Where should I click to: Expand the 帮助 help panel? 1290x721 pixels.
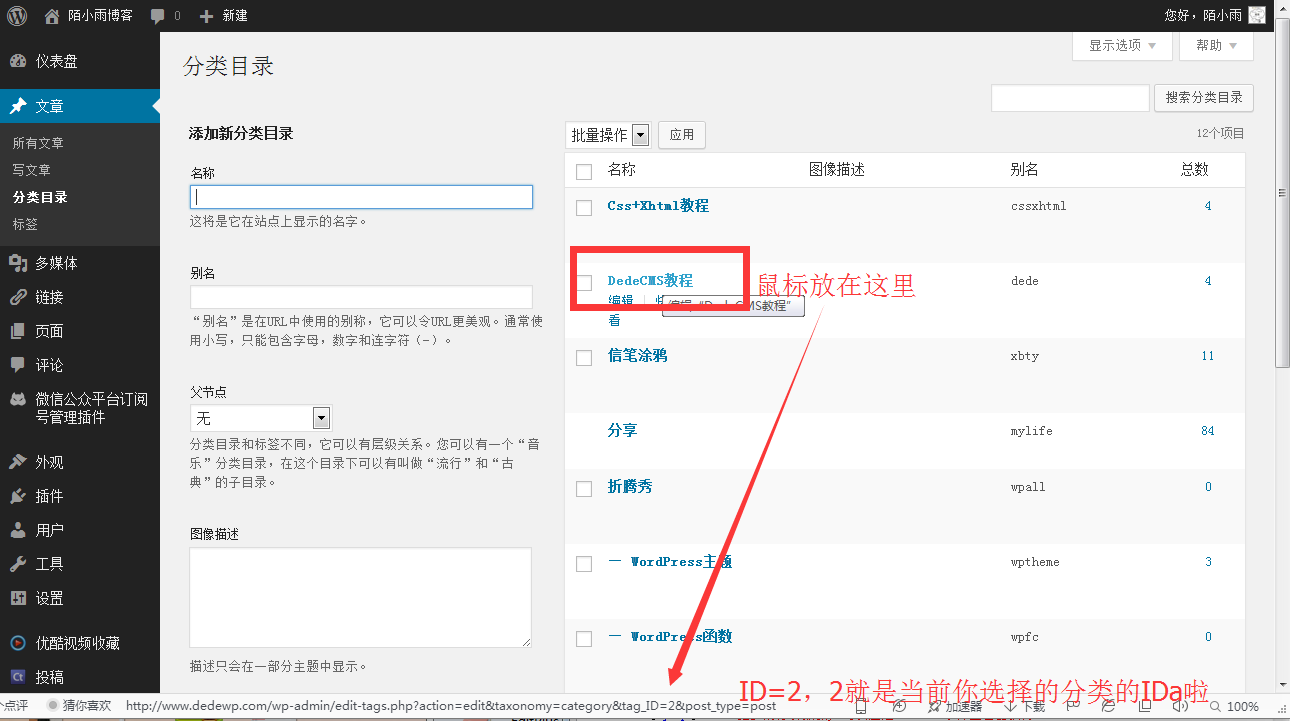(x=1216, y=45)
